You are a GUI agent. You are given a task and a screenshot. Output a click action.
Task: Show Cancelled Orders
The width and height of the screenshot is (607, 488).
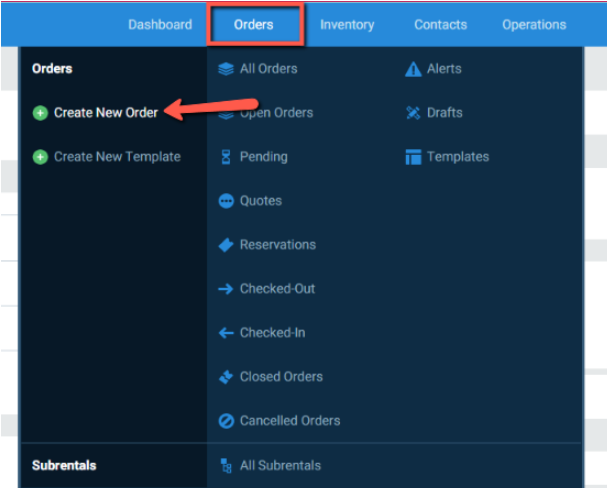click(x=290, y=421)
